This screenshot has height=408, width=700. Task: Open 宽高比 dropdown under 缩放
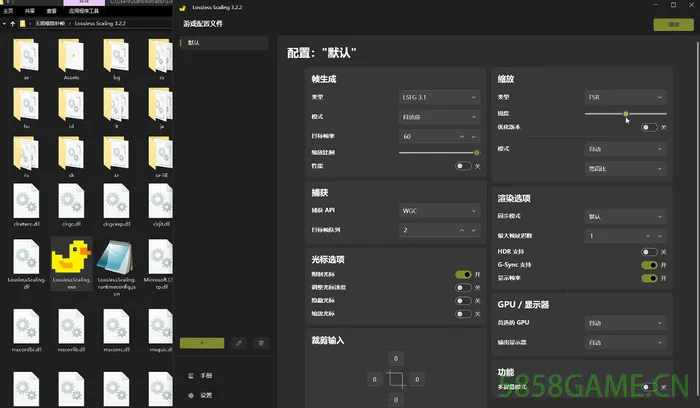[625, 169]
